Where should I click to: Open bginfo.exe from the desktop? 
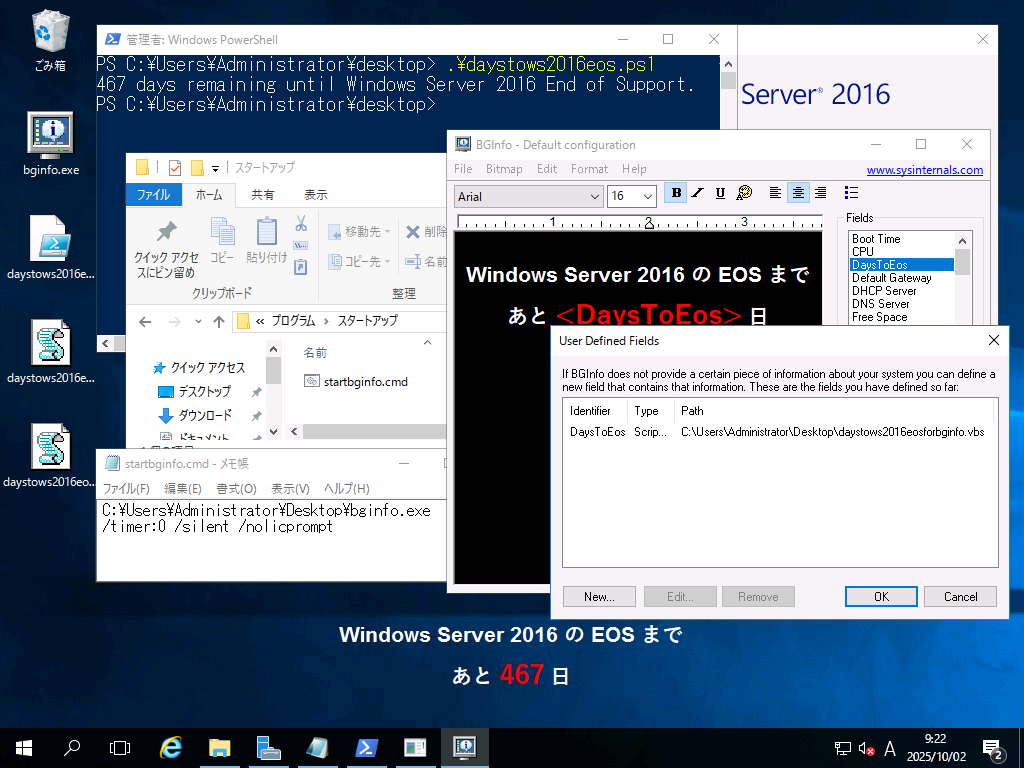coord(48,133)
